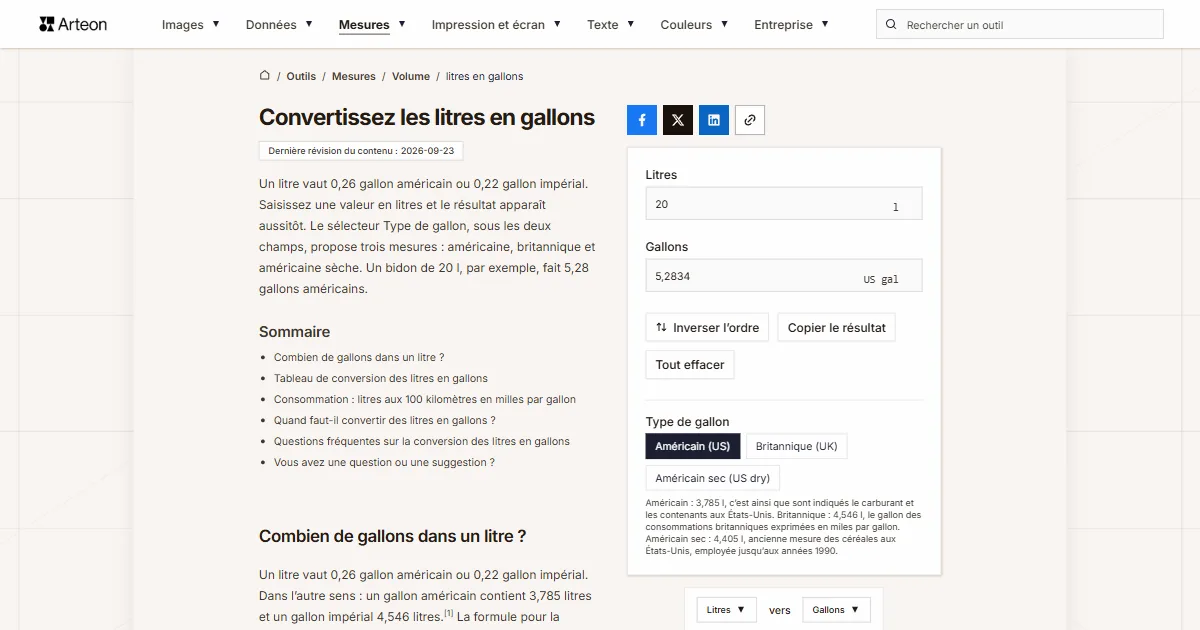Select the Américain (US) gallon type
Image resolution: width=1200 pixels, height=630 pixels.
(x=693, y=446)
